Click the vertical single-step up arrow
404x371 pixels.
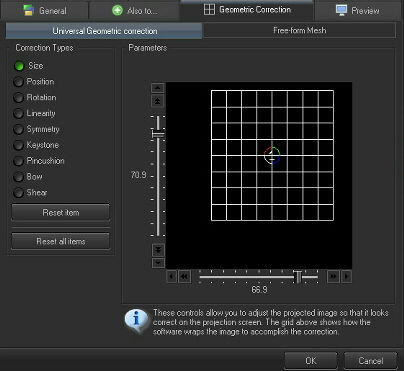coord(158,88)
